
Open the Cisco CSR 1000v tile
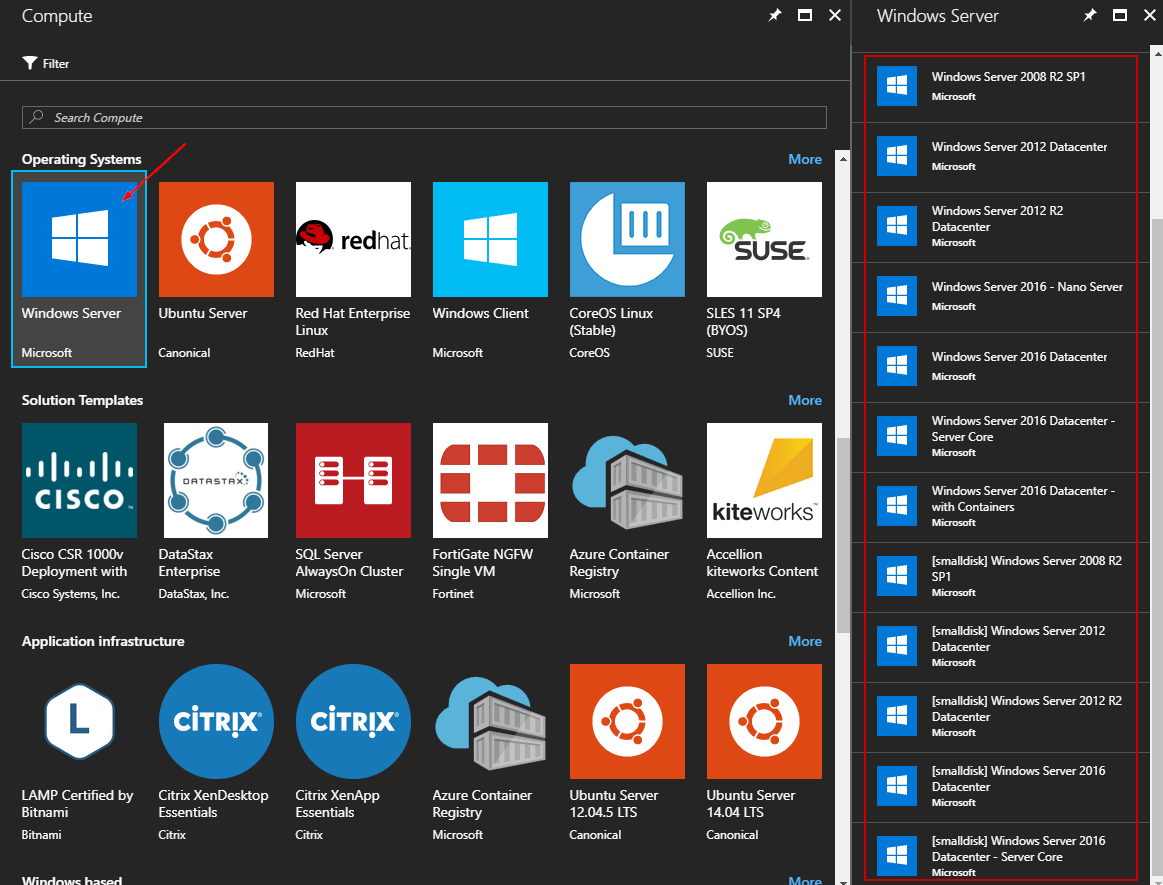pos(79,512)
